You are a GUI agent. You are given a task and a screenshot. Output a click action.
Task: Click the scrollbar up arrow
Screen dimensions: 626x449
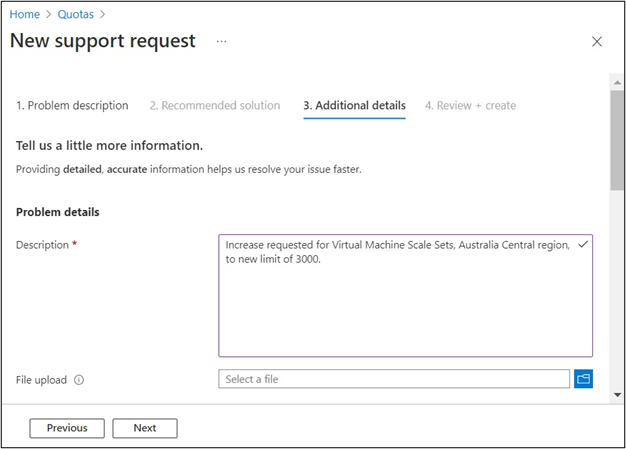617,85
